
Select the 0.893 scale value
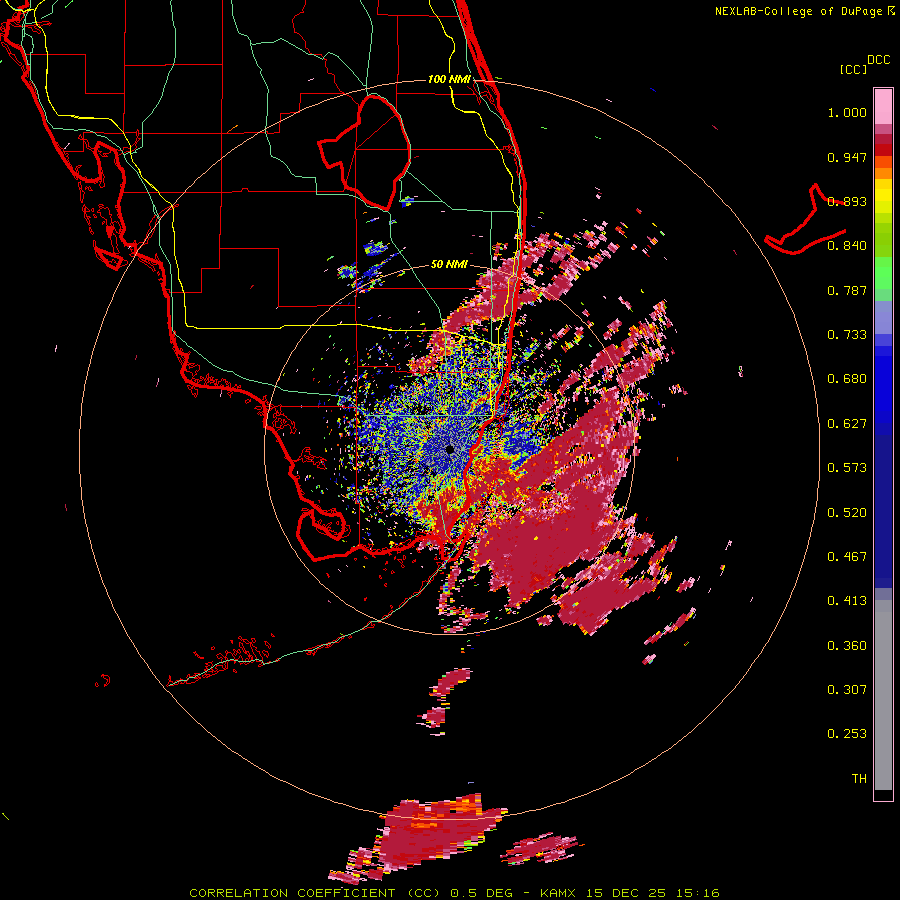(847, 201)
